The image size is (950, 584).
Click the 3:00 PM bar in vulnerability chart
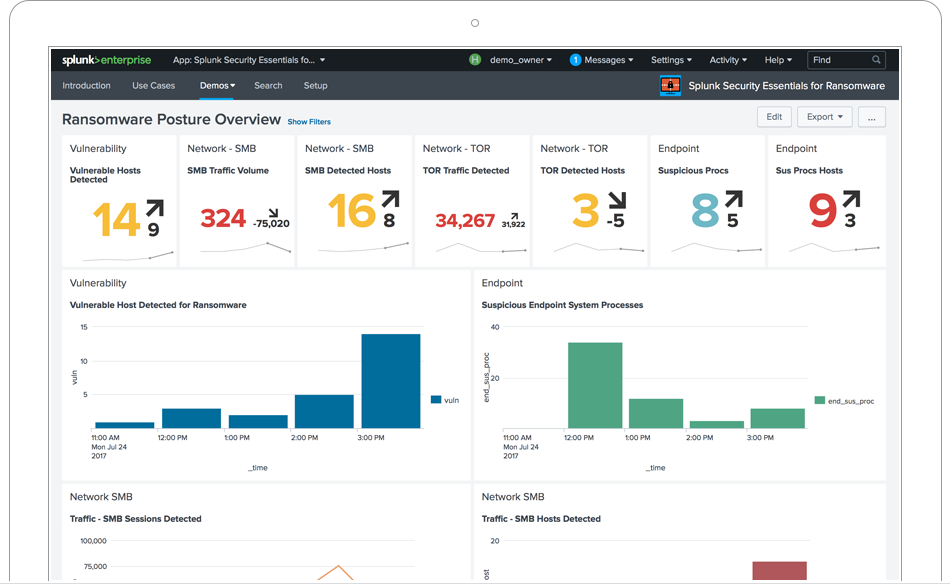click(x=391, y=381)
